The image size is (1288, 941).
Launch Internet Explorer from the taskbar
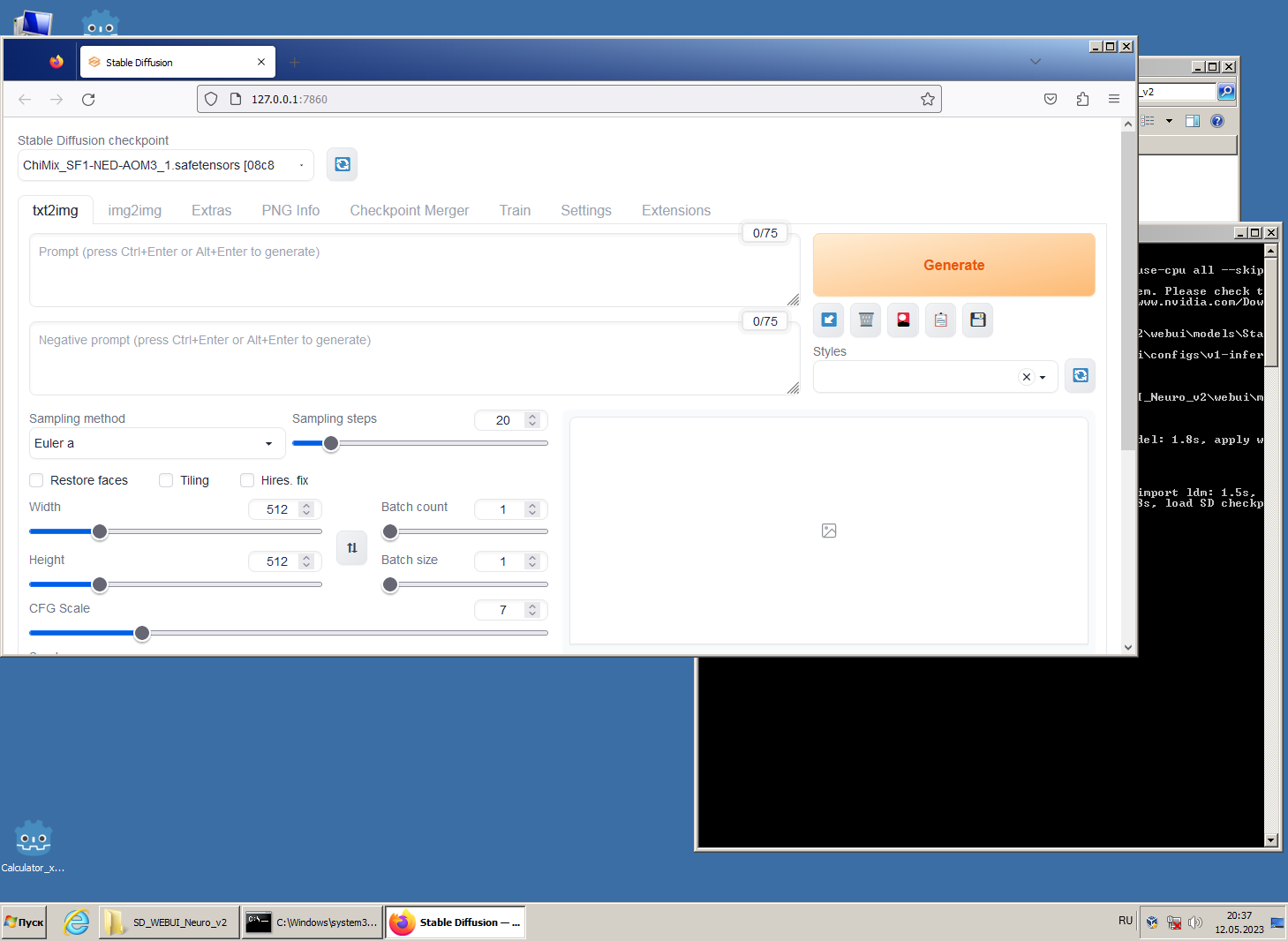point(77,922)
